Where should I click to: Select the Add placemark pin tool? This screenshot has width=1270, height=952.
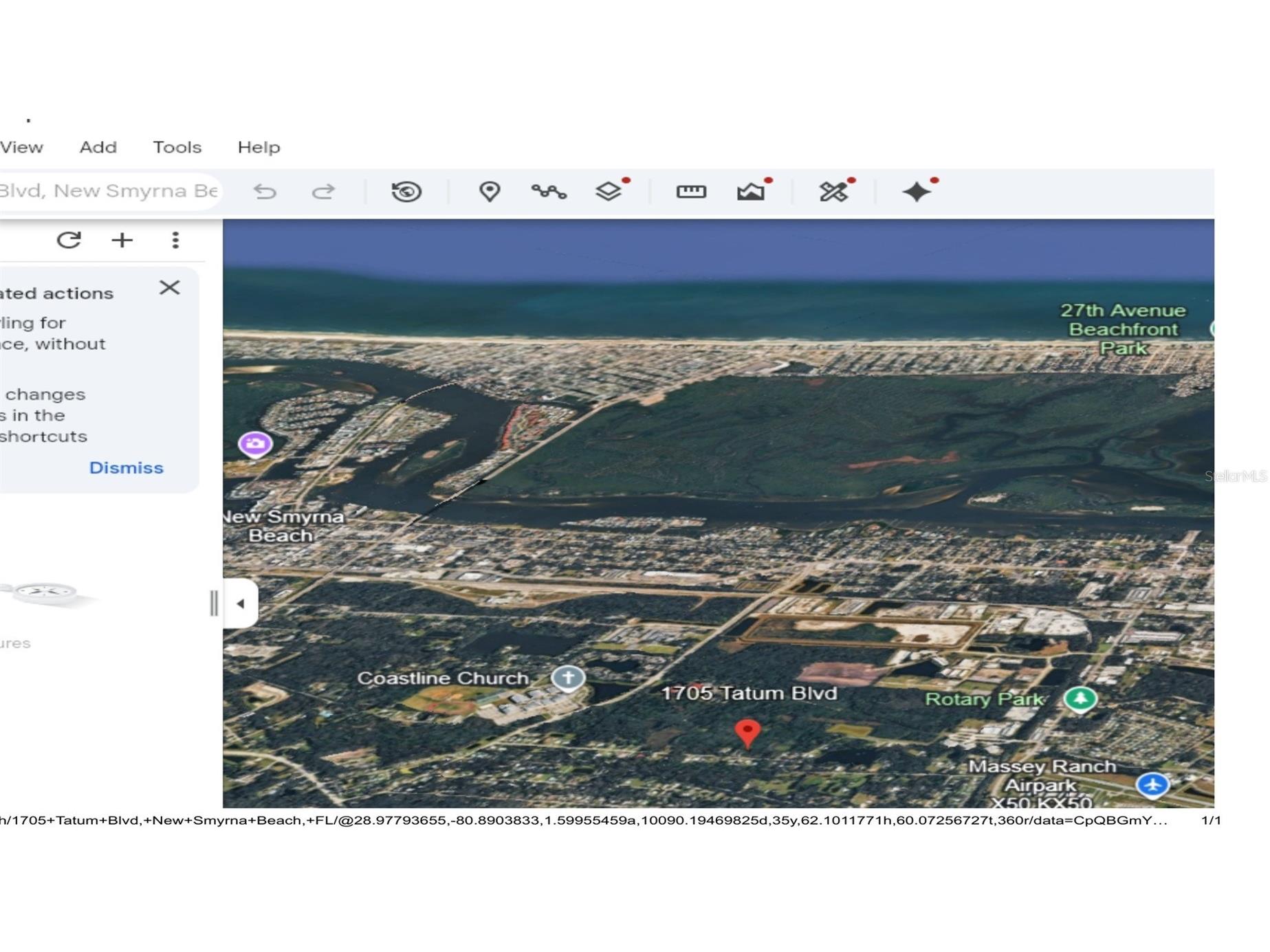pyautogui.click(x=489, y=191)
